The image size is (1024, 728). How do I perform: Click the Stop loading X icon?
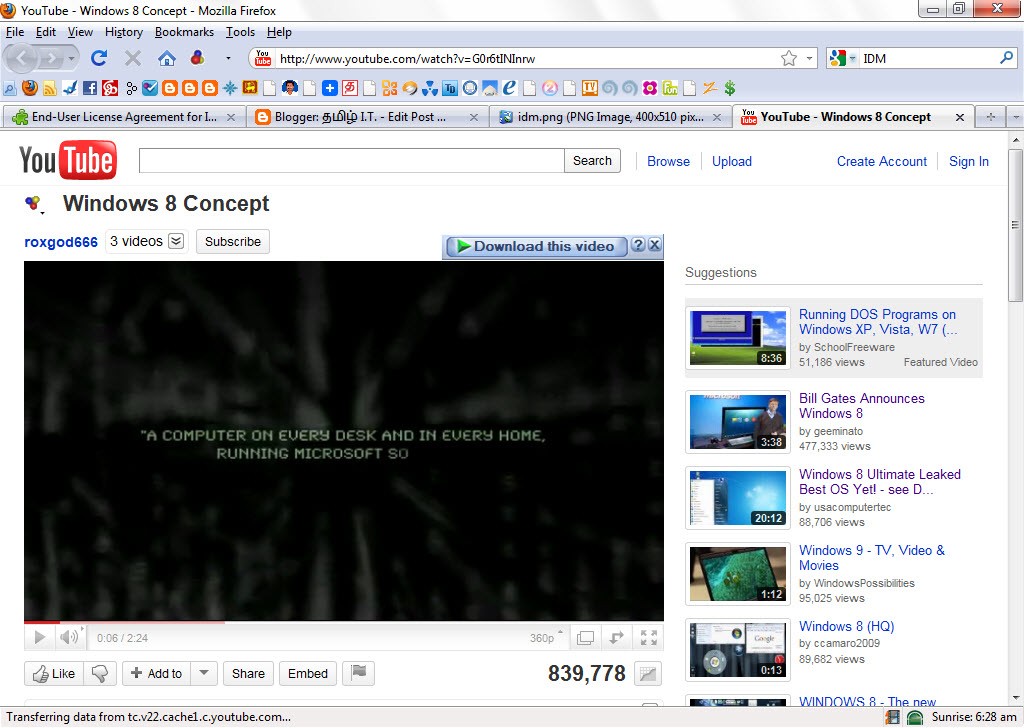click(133, 59)
